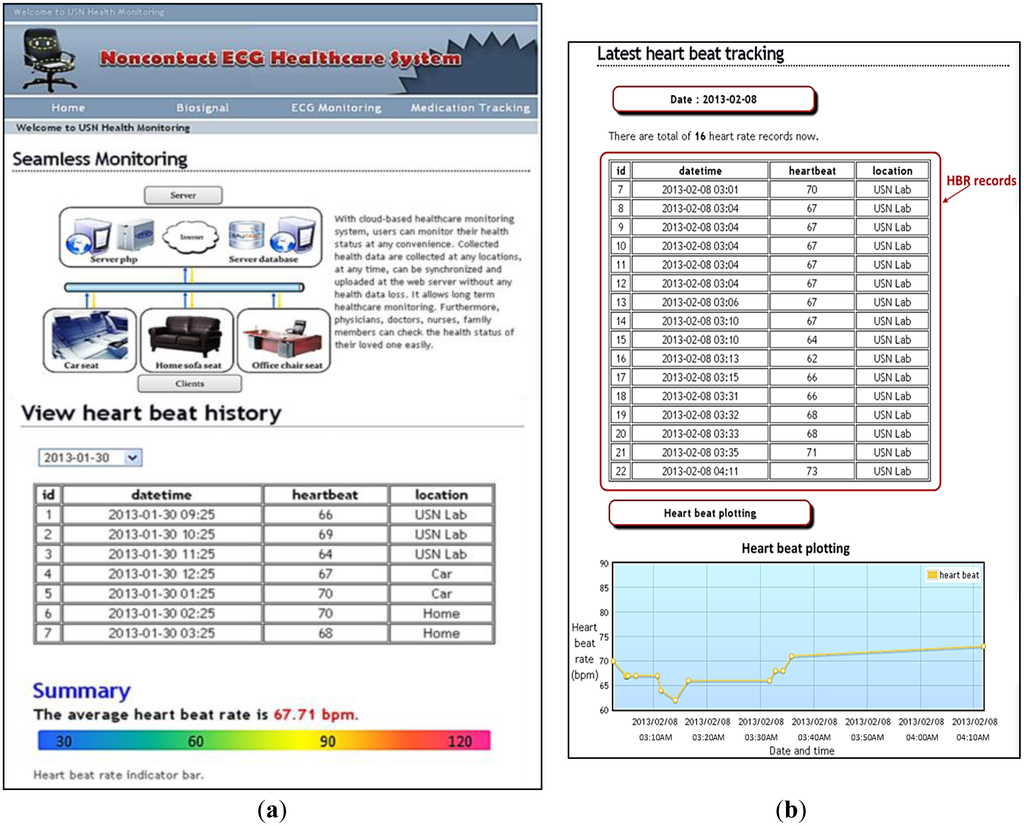
Task: Select the Office chair seat image
Action: point(284,336)
